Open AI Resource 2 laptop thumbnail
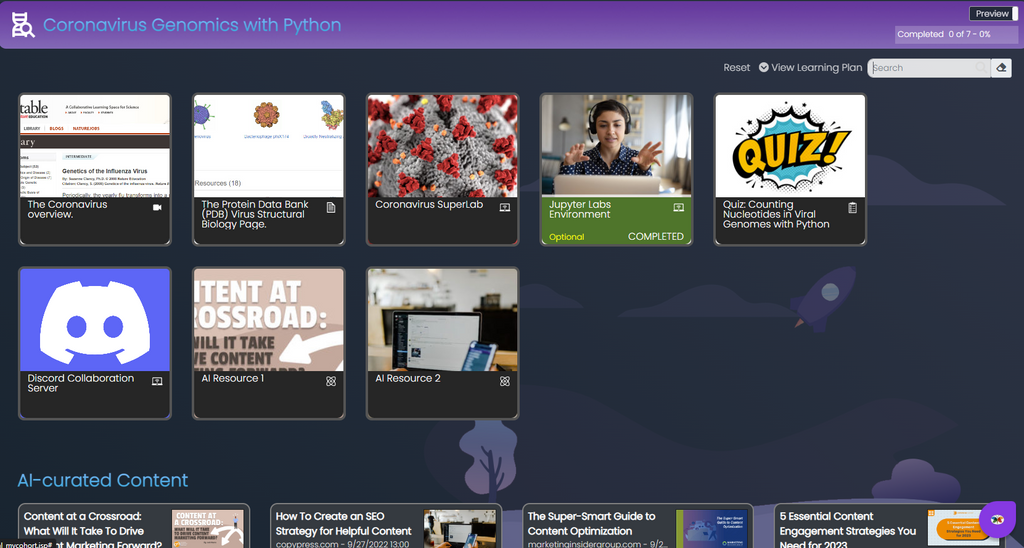The height and width of the screenshot is (548, 1024). [x=442, y=319]
